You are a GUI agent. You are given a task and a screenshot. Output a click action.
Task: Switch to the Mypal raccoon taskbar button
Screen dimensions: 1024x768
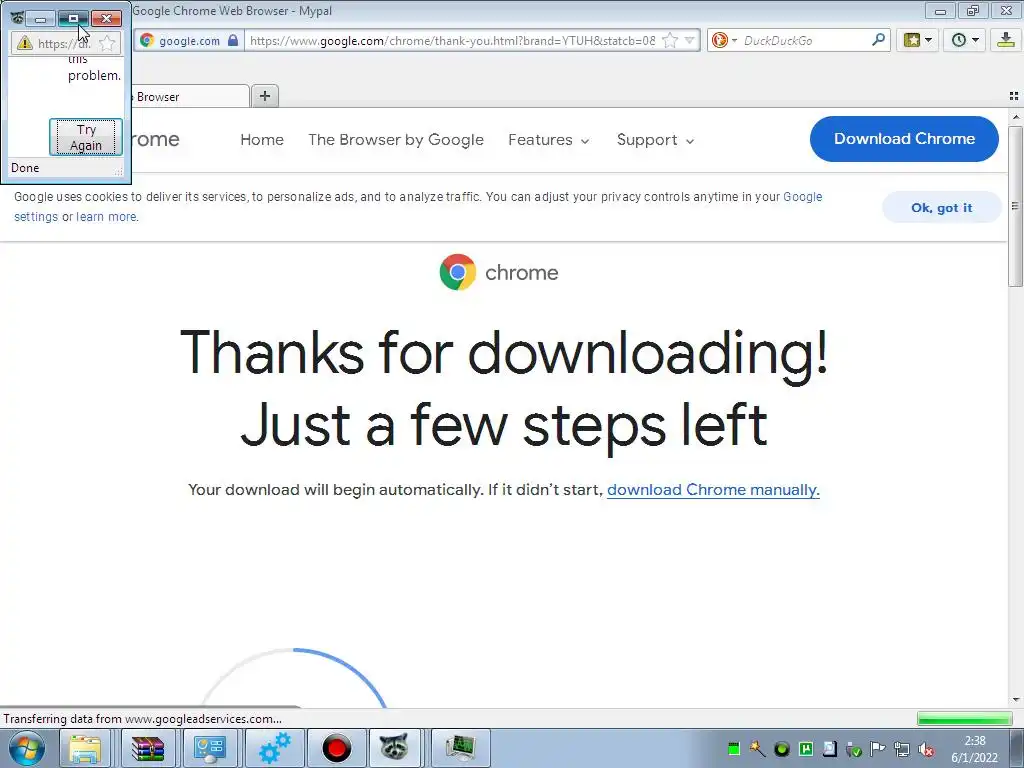(394, 748)
